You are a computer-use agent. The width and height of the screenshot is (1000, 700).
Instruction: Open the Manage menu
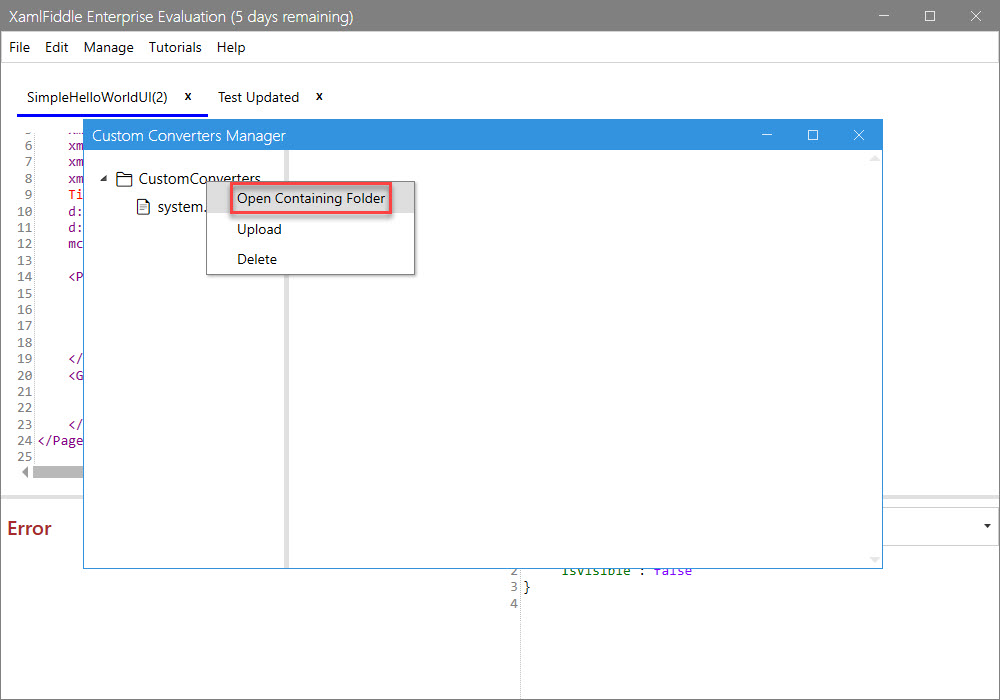(108, 47)
